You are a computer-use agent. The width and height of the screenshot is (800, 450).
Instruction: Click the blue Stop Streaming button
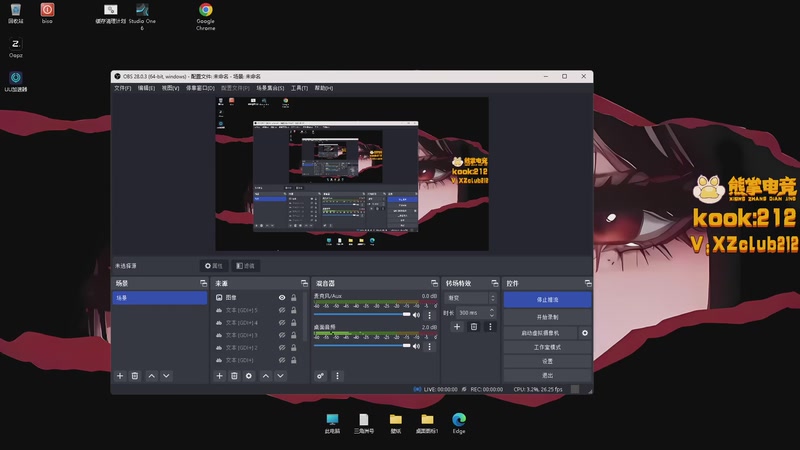(547, 300)
